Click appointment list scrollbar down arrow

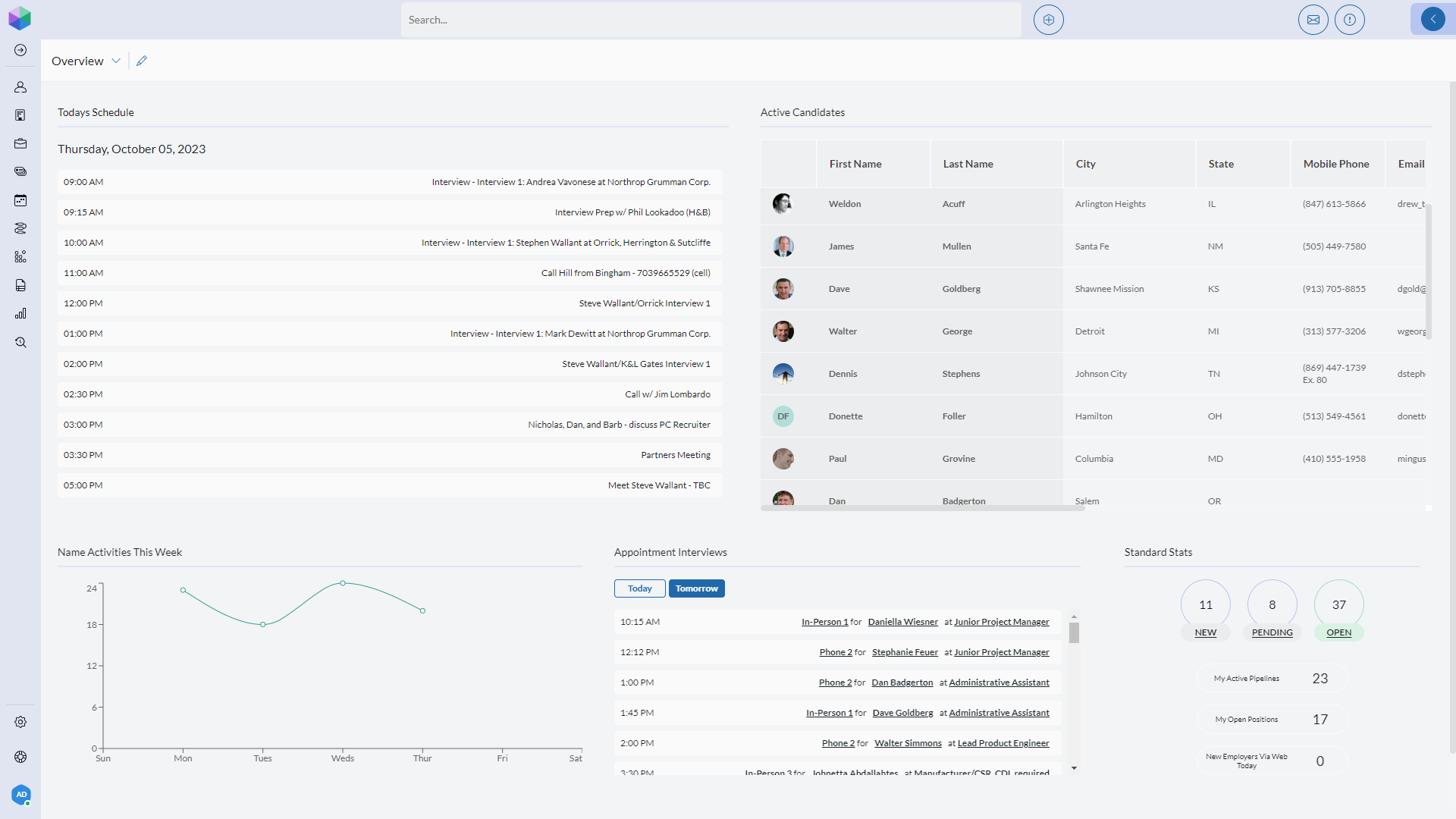[x=1074, y=768]
